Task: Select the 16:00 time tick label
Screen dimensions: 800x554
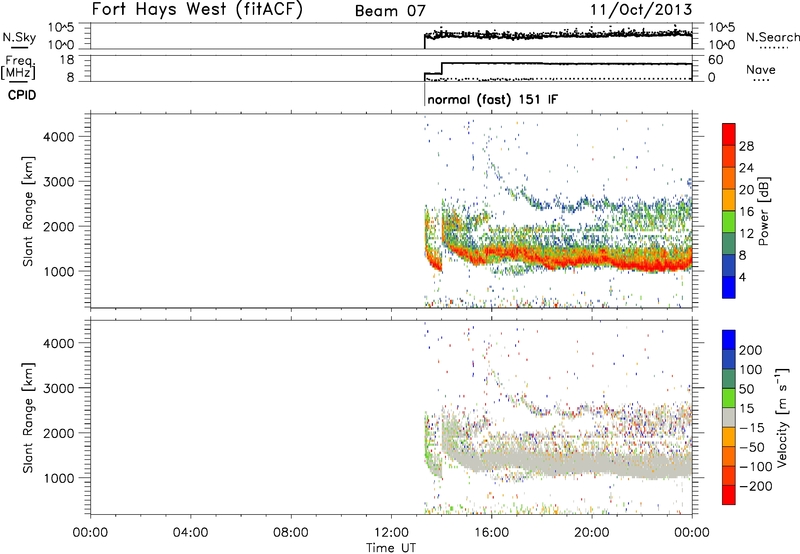Action: point(491,533)
